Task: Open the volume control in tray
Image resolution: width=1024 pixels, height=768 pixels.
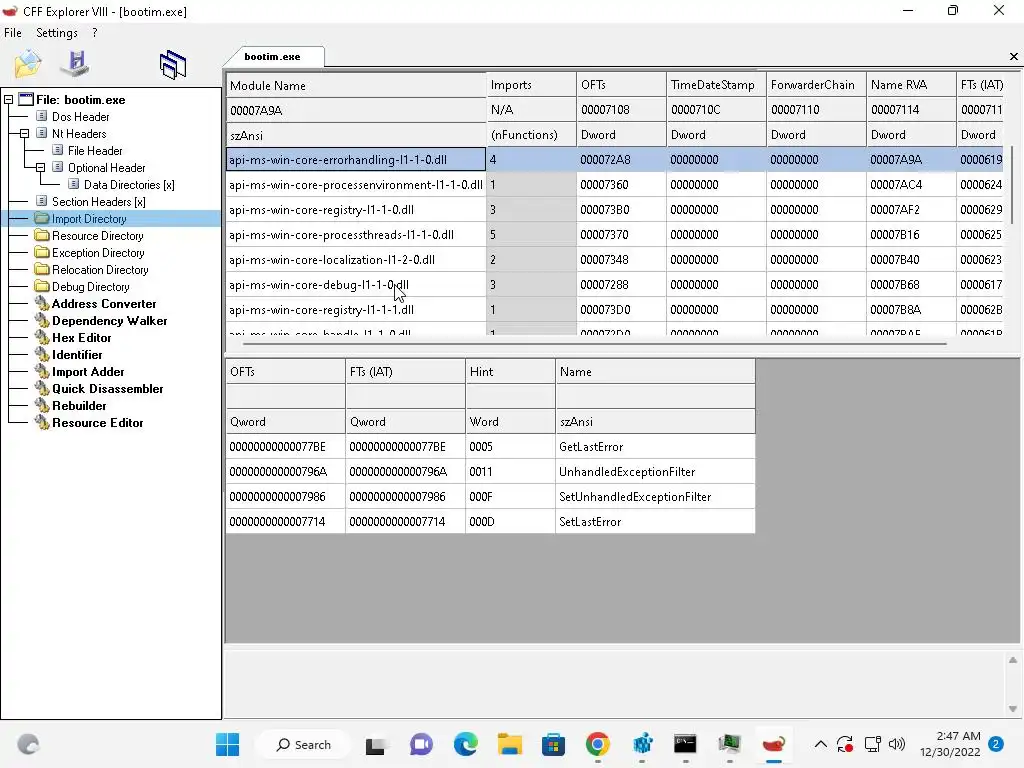Action: point(897,744)
